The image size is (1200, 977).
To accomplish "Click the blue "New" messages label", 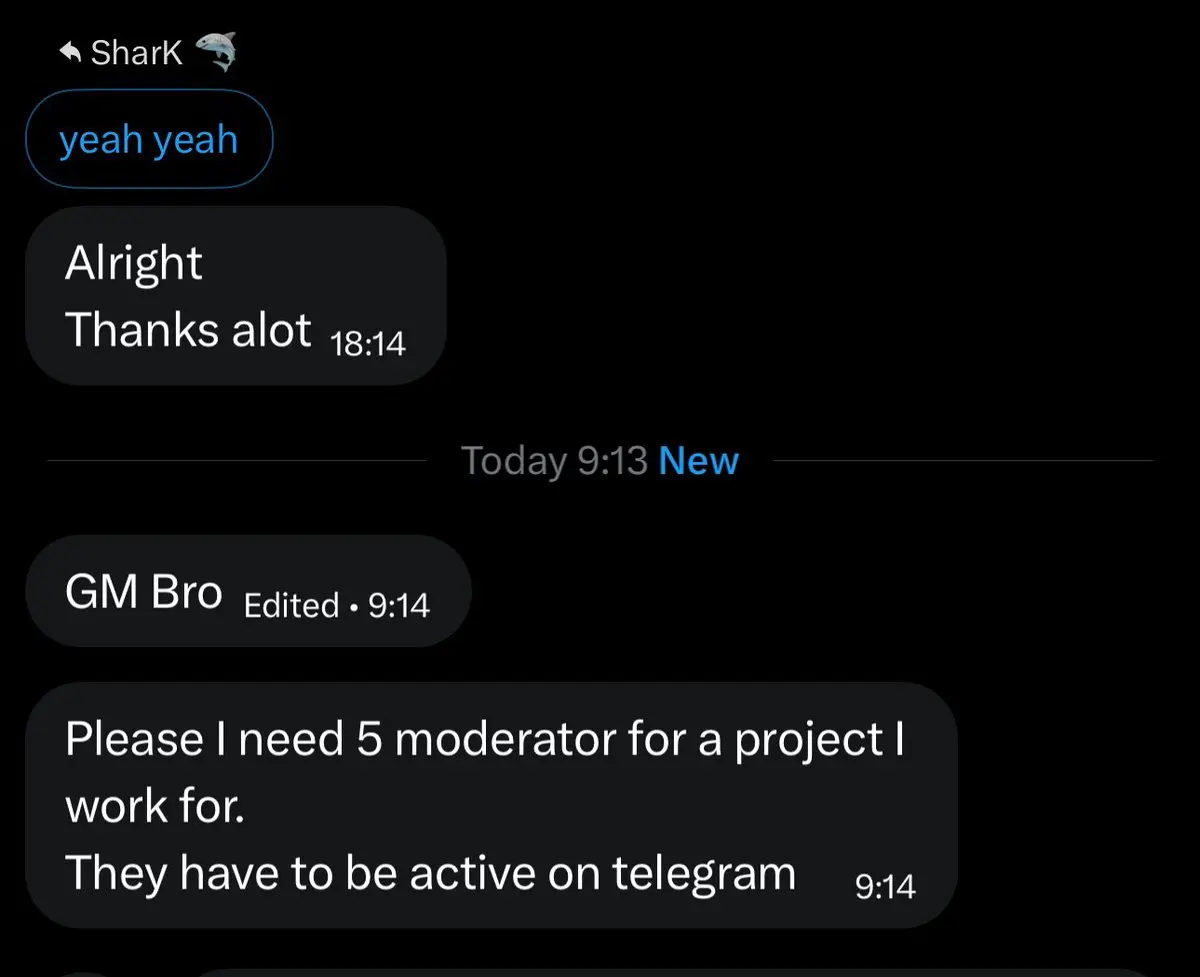I will point(699,461).
